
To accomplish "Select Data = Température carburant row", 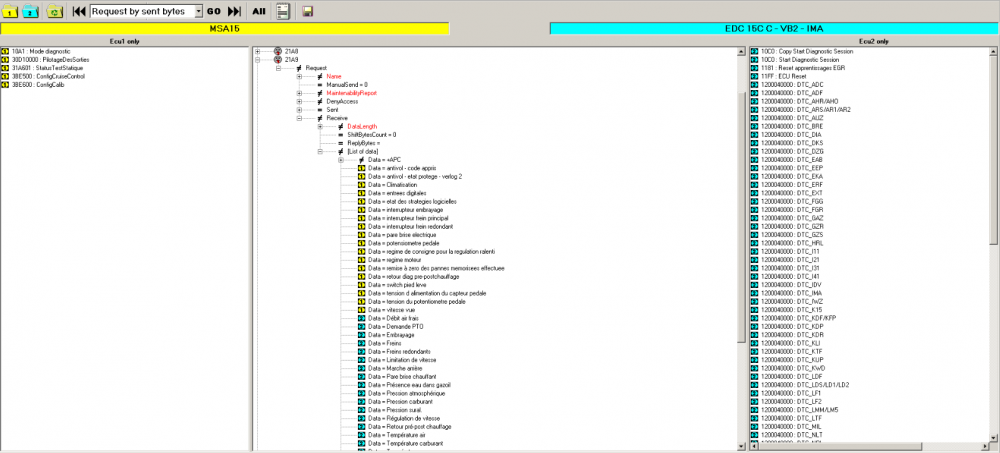I will [406, 443].
